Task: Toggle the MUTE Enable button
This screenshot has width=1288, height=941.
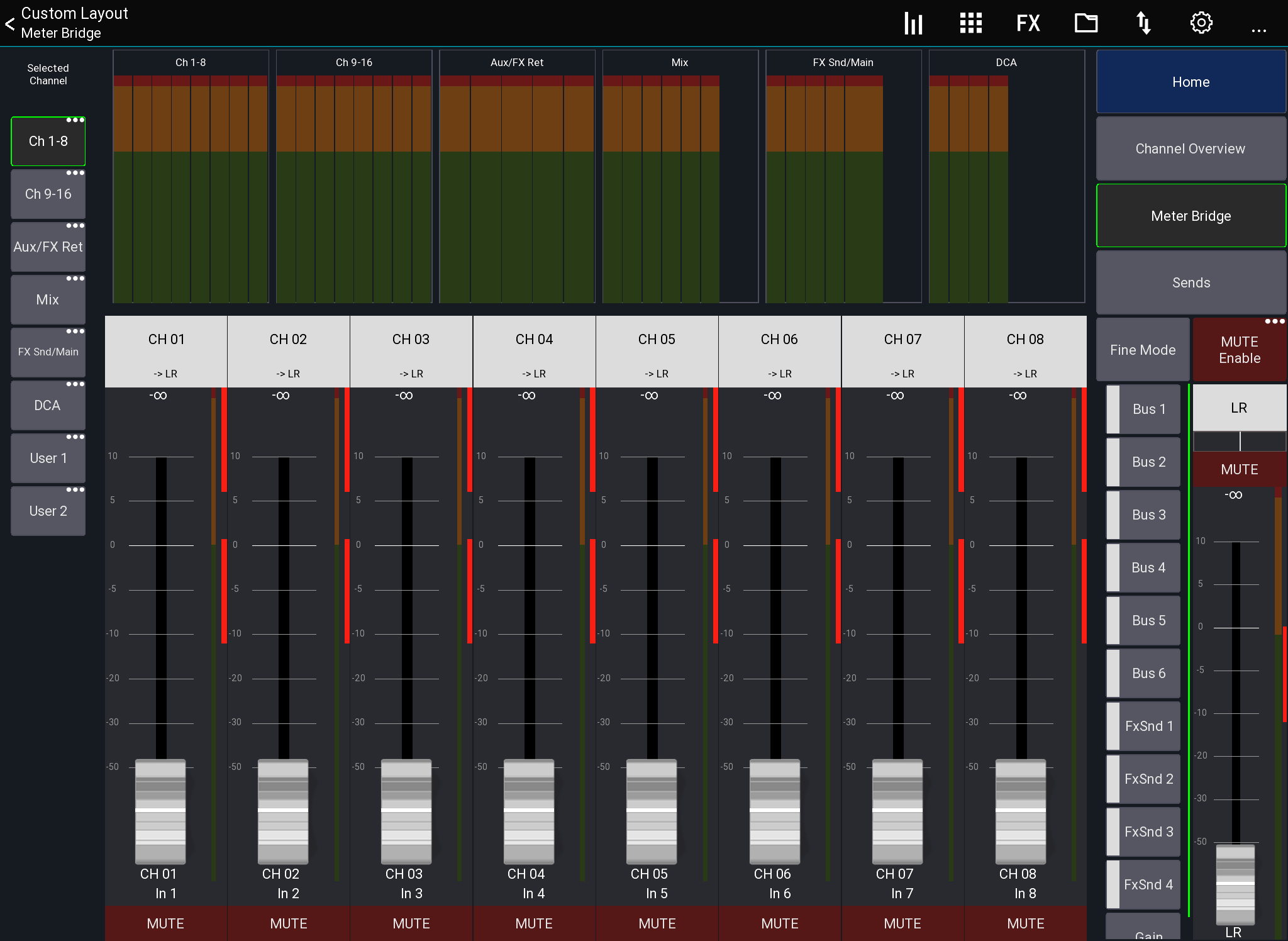Action: coord(1239,350)
